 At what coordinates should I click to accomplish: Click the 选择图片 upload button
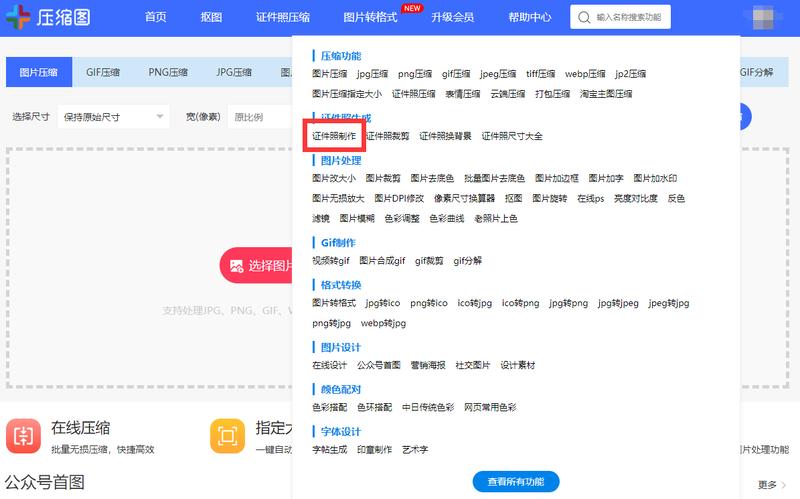tap(256, 265)
